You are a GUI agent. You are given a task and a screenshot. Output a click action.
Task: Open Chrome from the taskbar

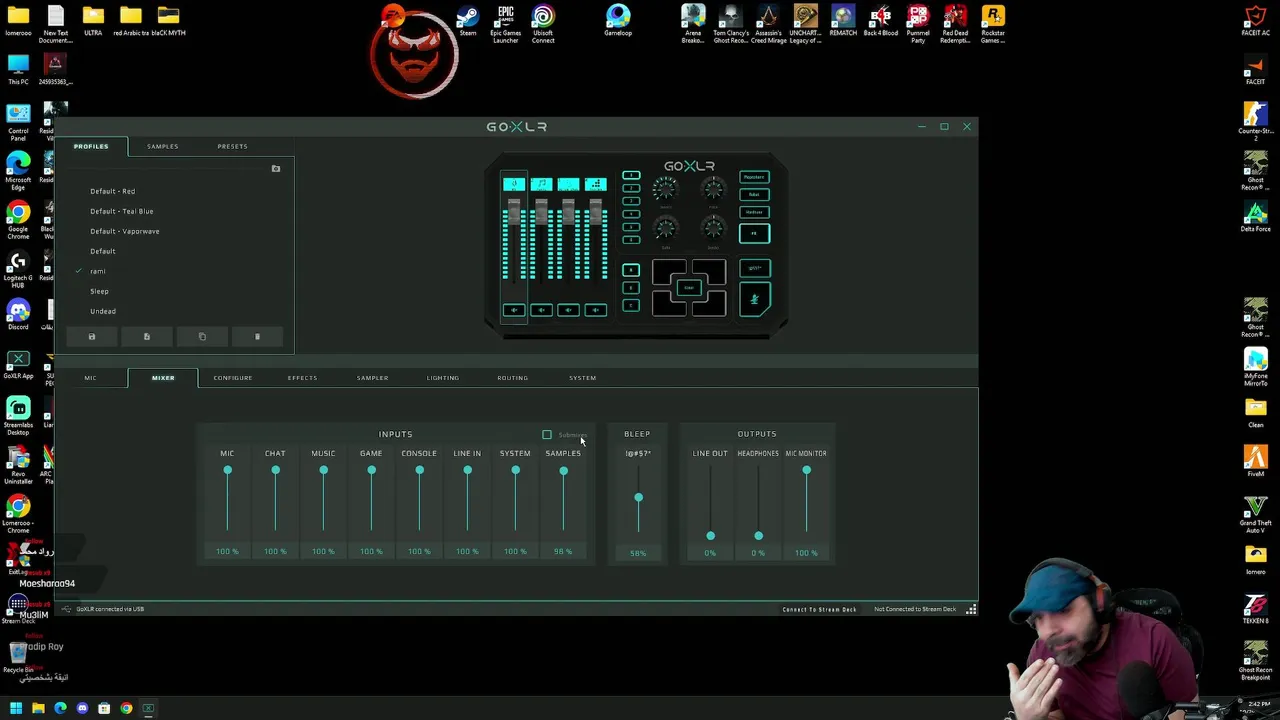point(126,708)
